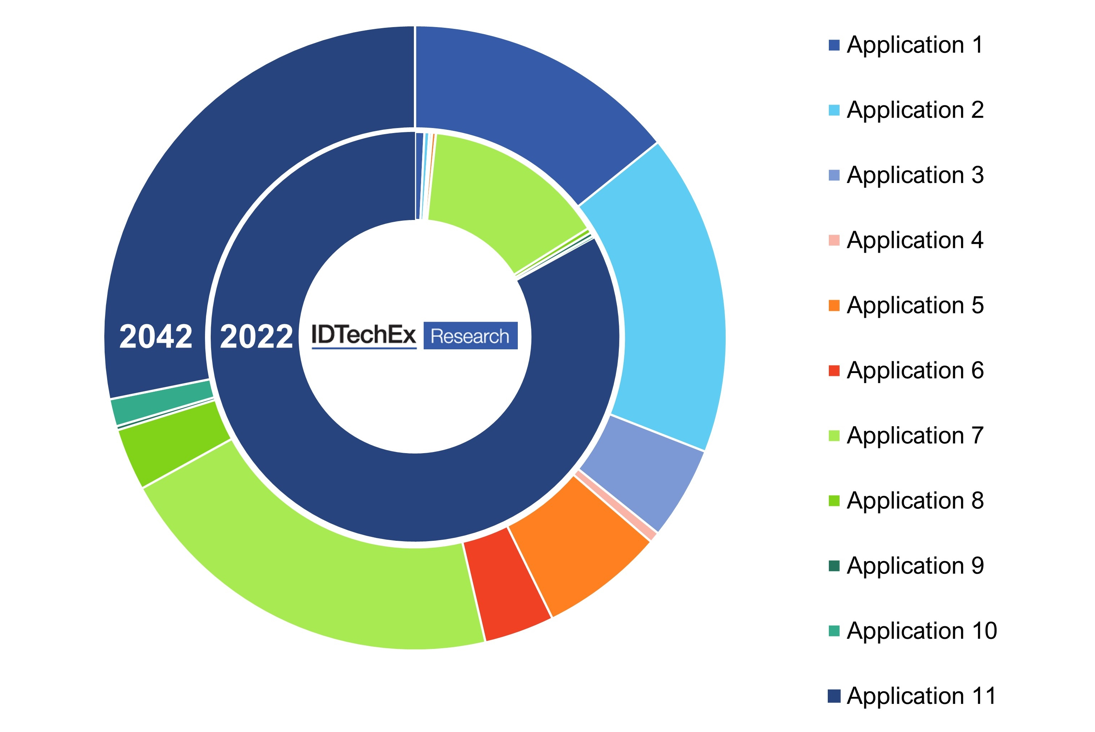Select the Application 2 legend marker
The image size is (1095, 732).
click(835, 109)
